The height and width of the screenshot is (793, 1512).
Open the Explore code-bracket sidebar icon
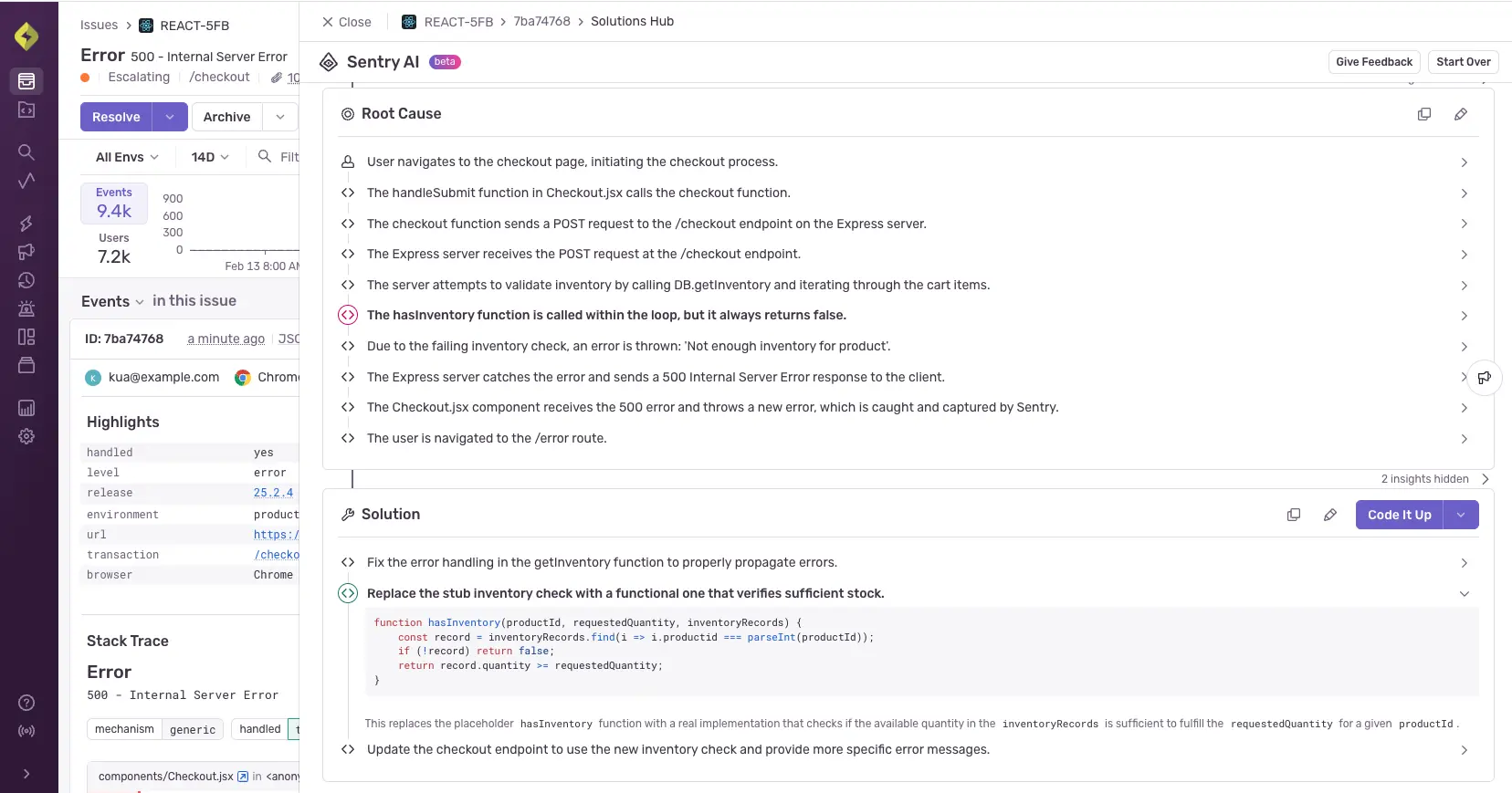coord(26,110)
